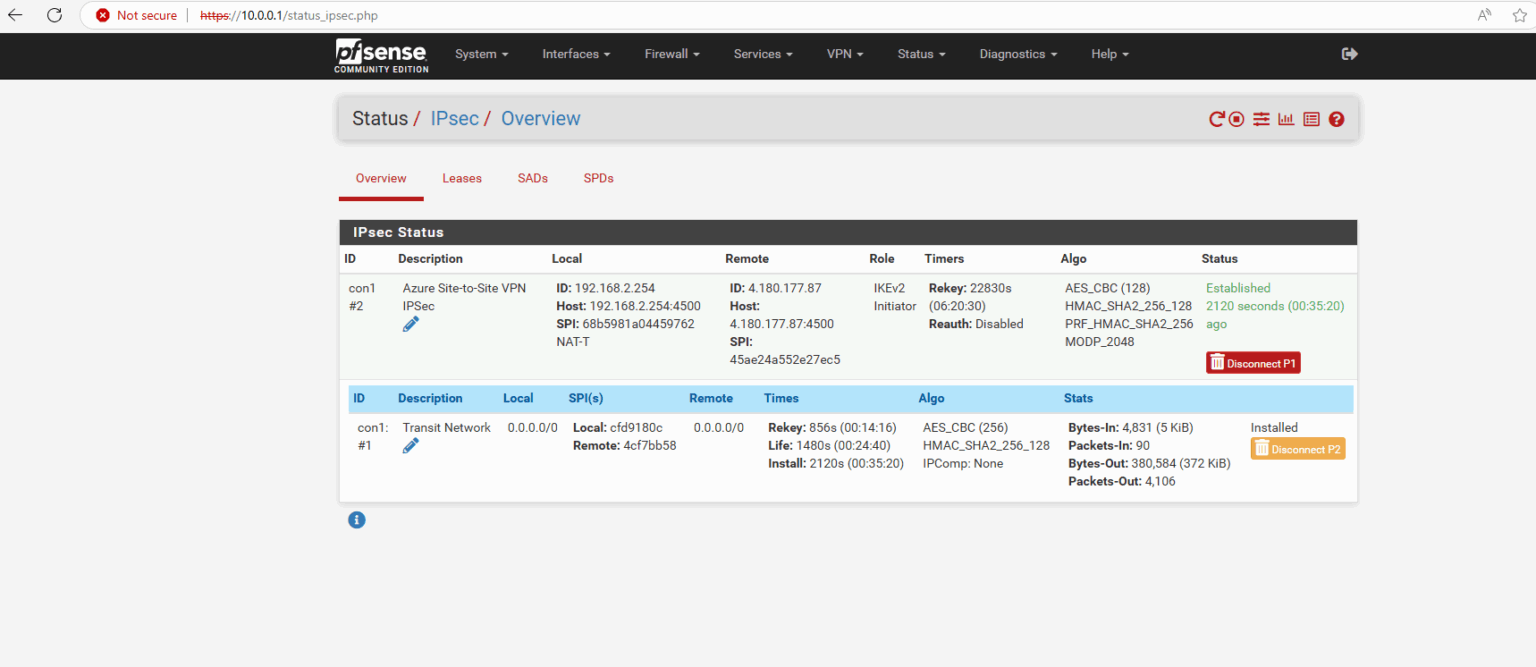Edit the Azure Site-to-Site VPN tunnel
The height and width of the screenshot is (667, 1536).
[410, 323]
